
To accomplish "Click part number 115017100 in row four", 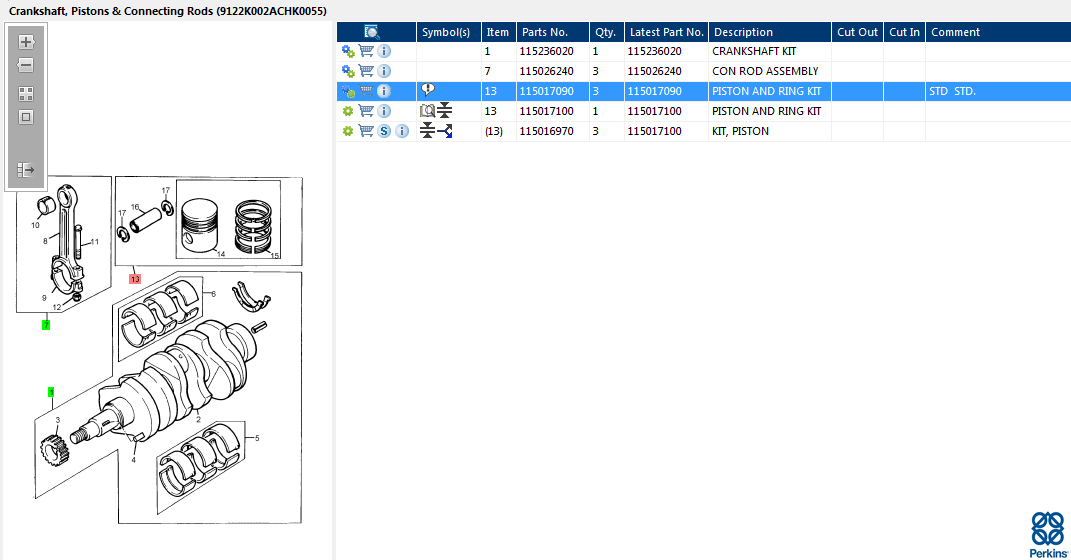I will click(x=547, y=111).
